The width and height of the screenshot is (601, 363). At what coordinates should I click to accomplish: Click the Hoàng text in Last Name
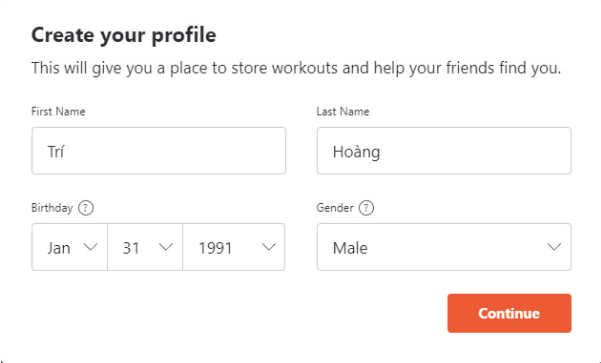click(356, 152)
